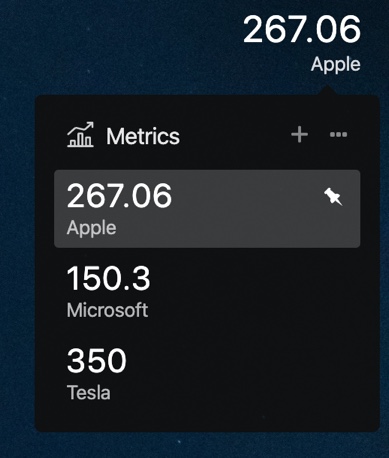
Task: Click the plus icon to add metric
Action: 299,135
